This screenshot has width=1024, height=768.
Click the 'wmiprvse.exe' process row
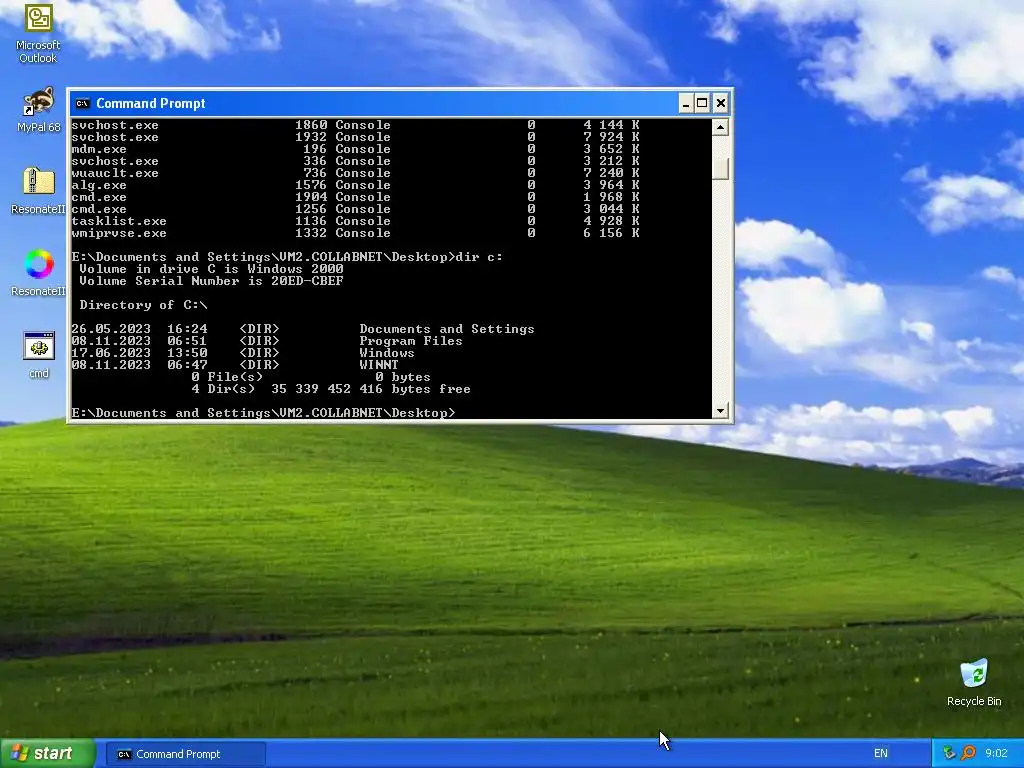pyautogui.click(x=355, y=233)
